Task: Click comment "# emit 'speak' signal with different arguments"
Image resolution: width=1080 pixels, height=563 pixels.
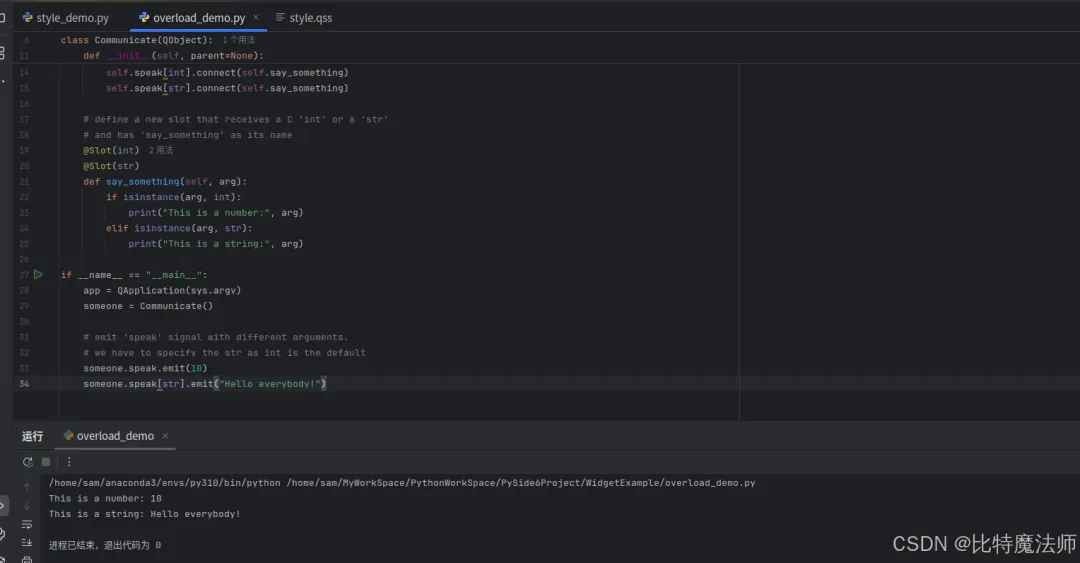Action: 216,337
